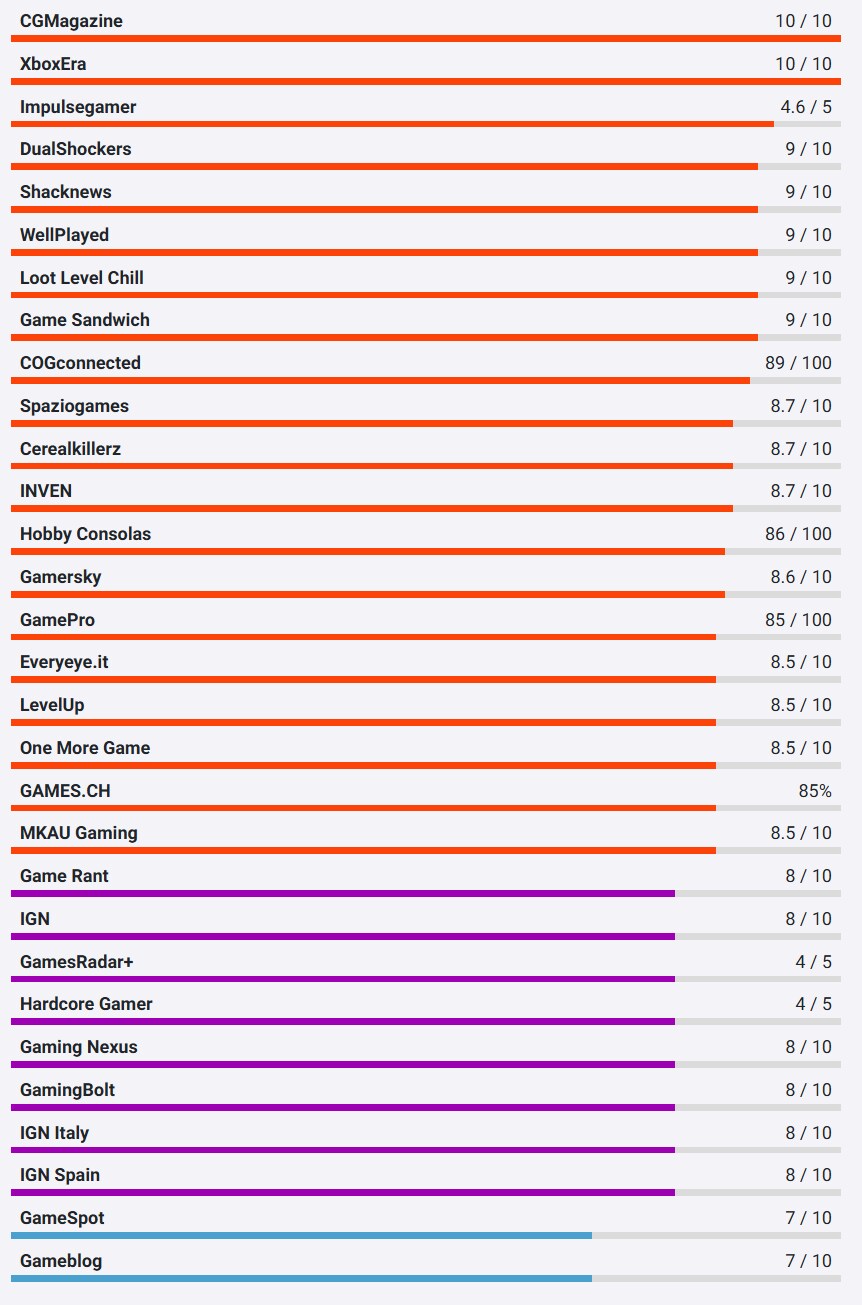The image size is (862, 1305).
Task: Click the Loot Level Chill link
Action: pyautogui.click(x=82, y=278)
